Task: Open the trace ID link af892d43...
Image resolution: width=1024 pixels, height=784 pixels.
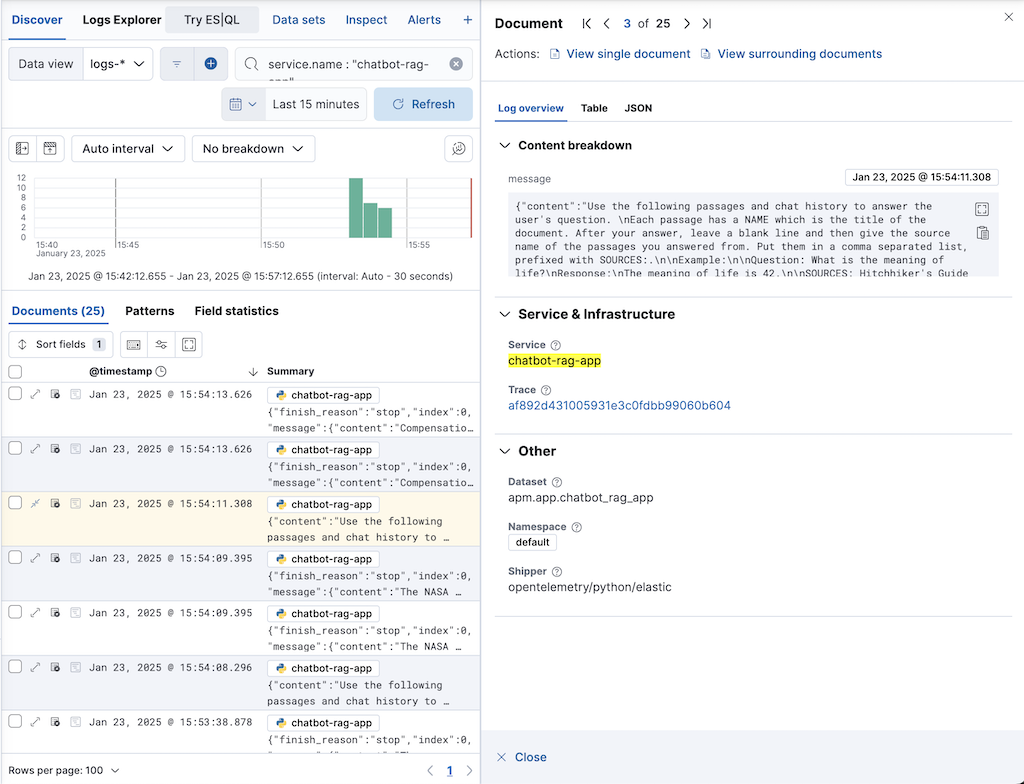Action: (619, 406)
